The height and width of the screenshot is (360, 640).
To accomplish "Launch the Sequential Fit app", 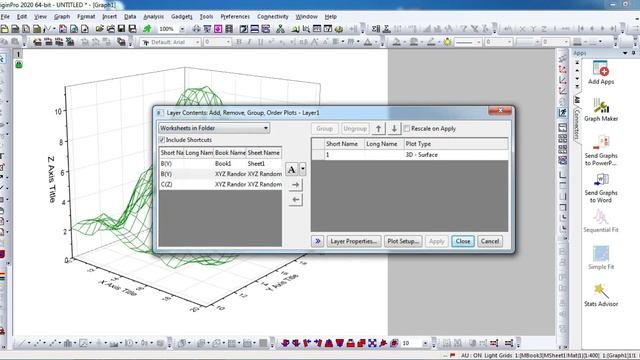I will click(601, 221).
